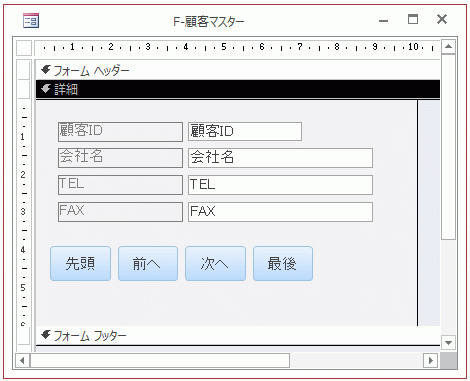Select the FAX label control
Image resolution: width=470 pixels, height=381 pixels.
coord(120,212)
